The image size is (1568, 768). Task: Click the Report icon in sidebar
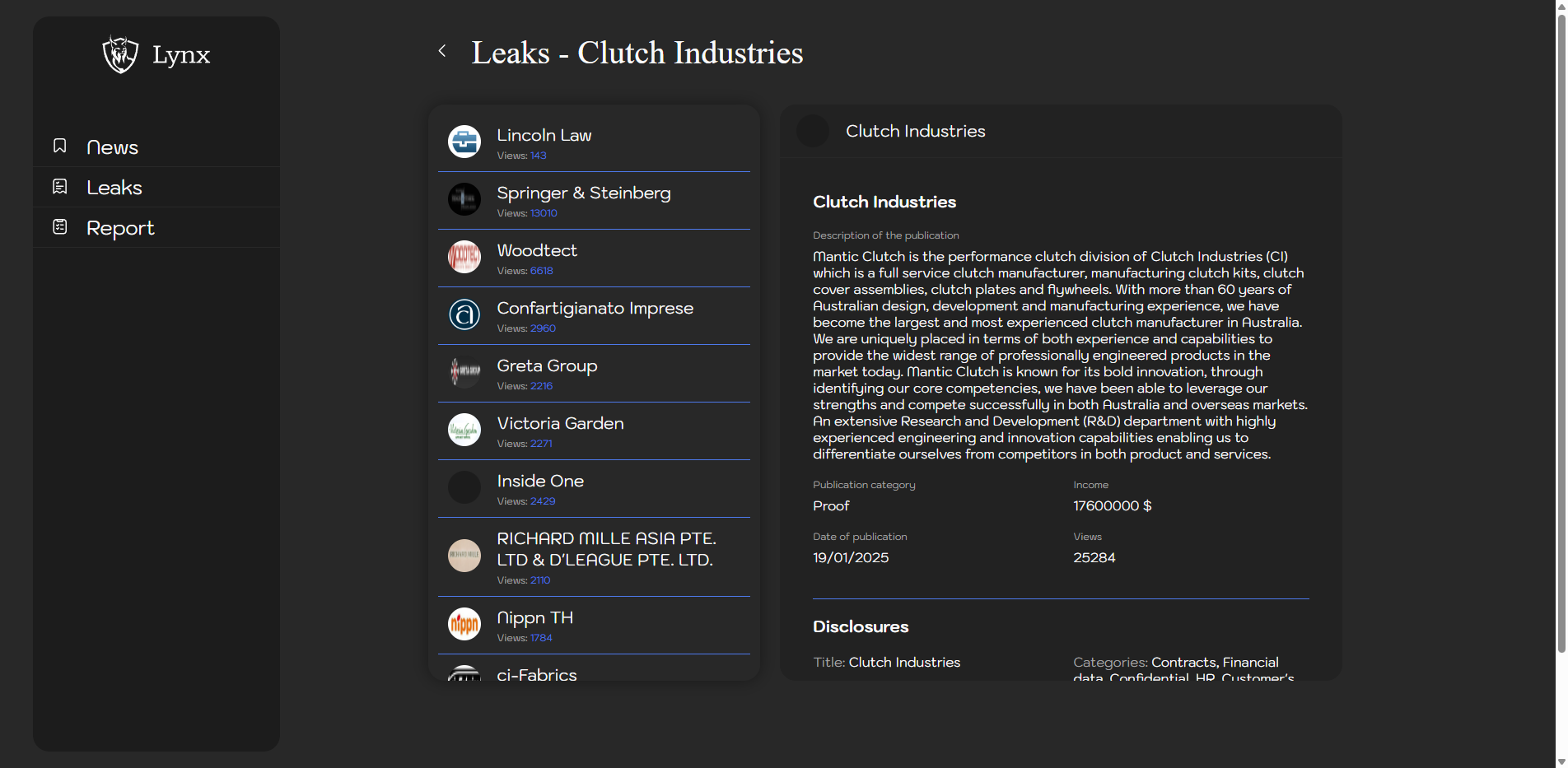[60, 227]
